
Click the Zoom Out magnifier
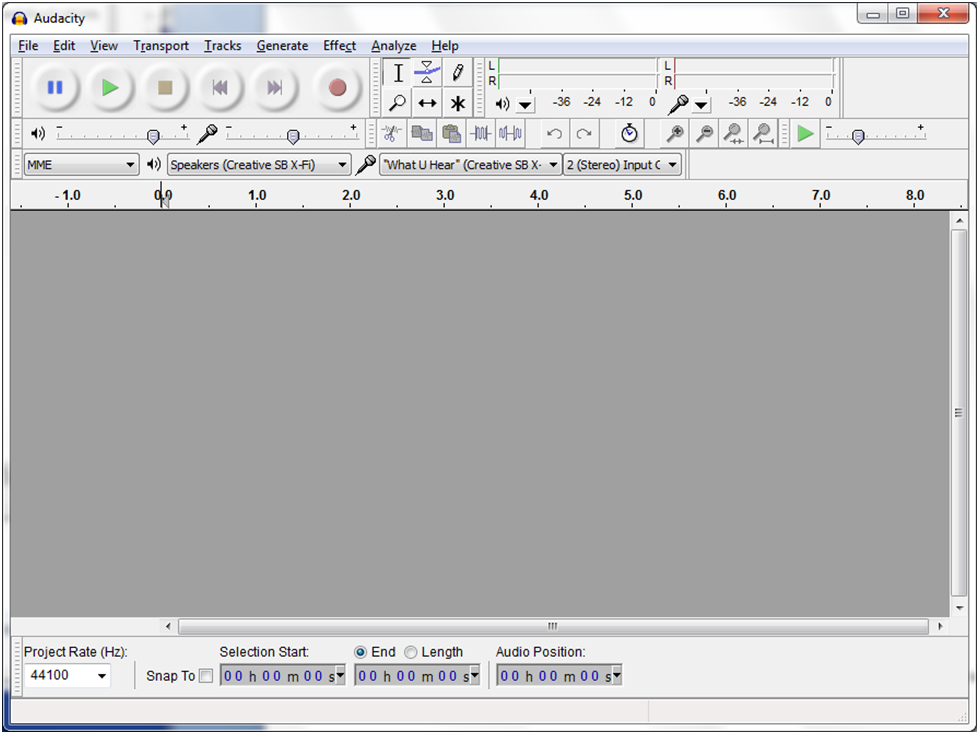(704, 134)
